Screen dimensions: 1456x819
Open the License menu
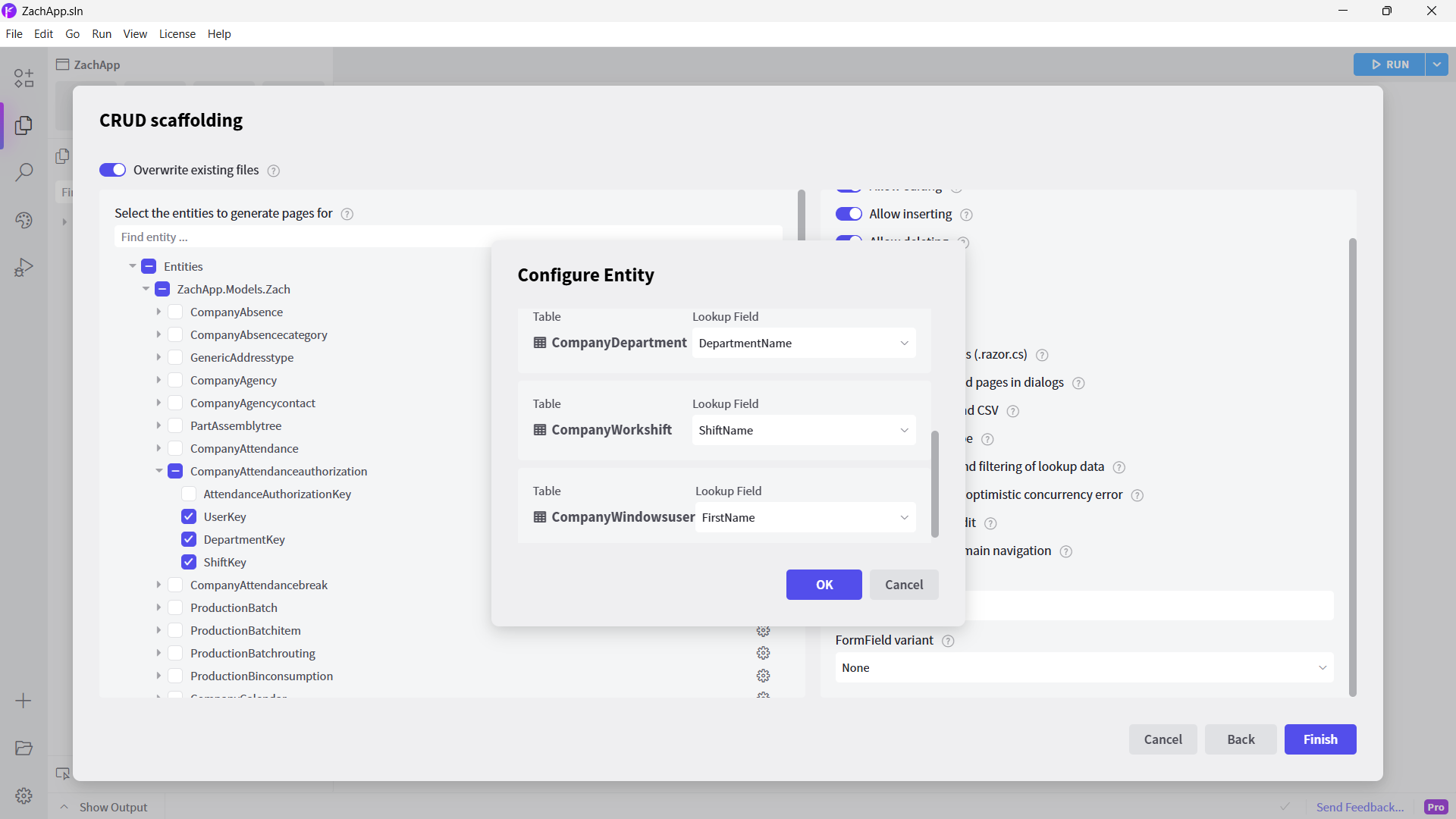177,34
